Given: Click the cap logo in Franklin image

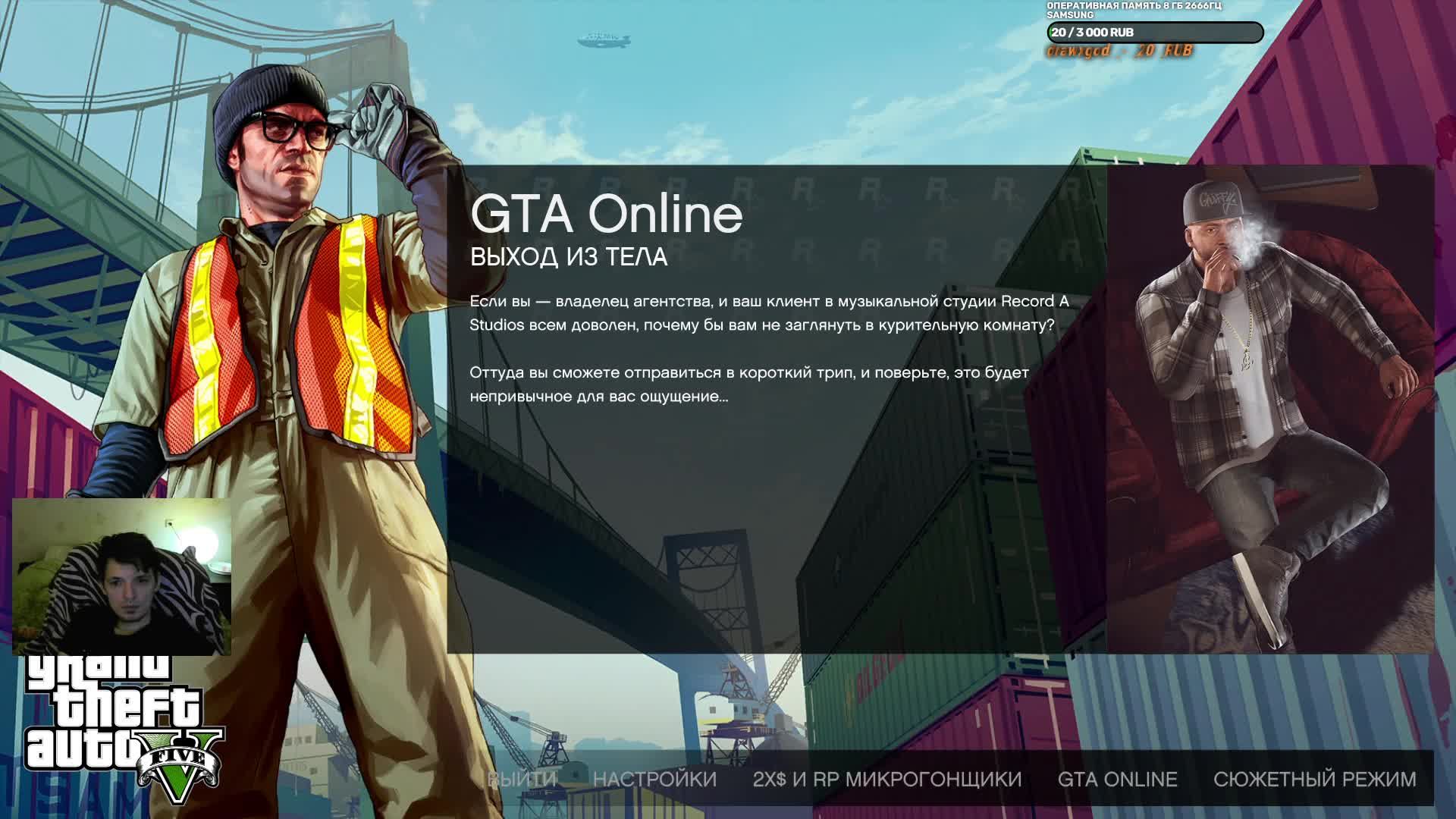Looking at the screenshot, I should click(x=1219, y=200).
